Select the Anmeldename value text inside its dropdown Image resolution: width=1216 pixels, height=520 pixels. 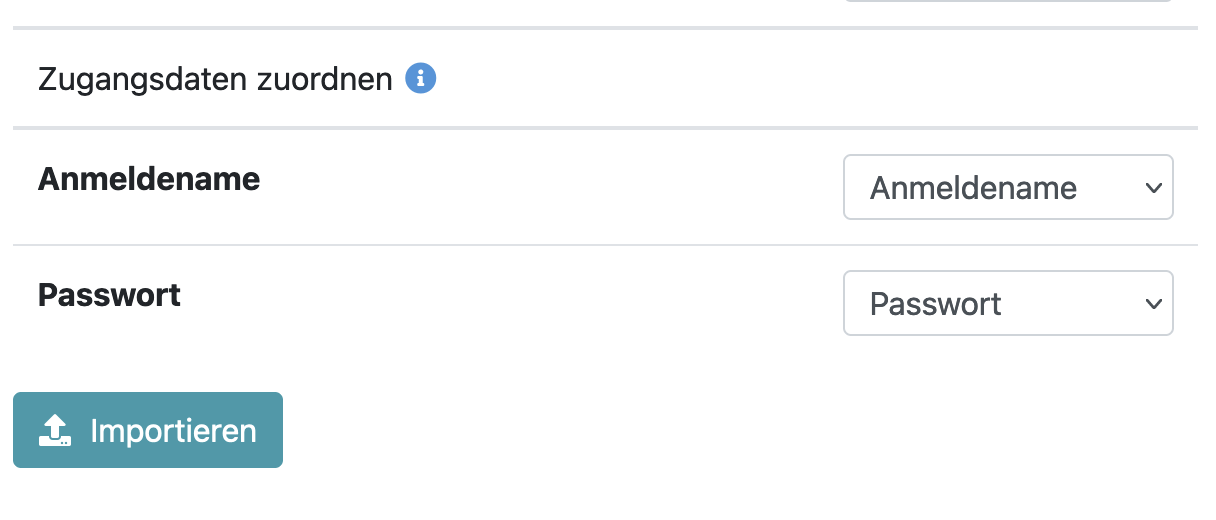[973, 188]
